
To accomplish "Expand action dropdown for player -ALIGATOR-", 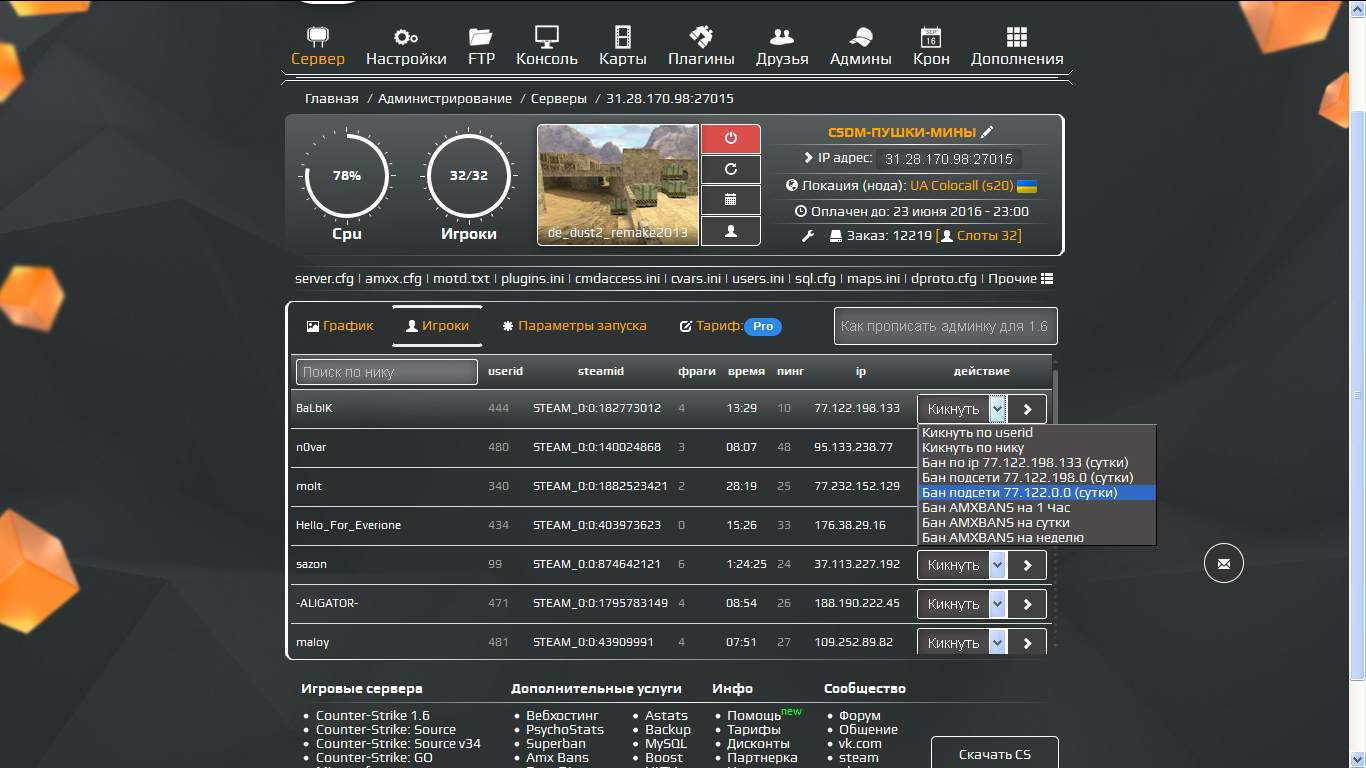I will point(997,604).
